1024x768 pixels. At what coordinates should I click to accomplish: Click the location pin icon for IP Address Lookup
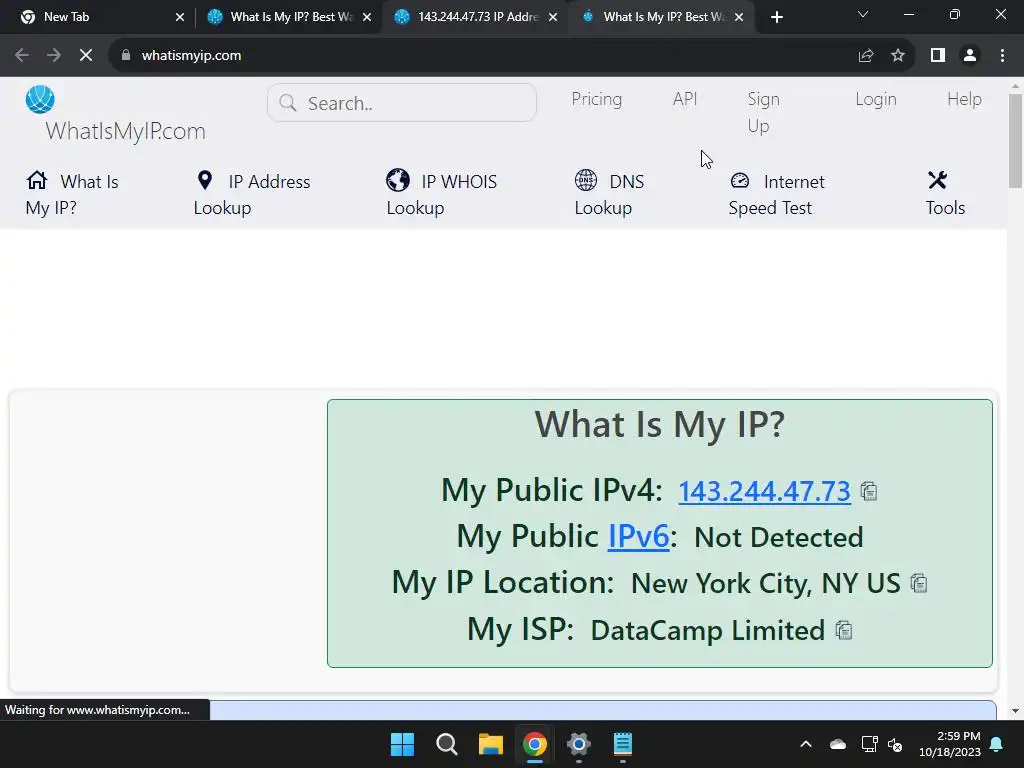point(204,180)
